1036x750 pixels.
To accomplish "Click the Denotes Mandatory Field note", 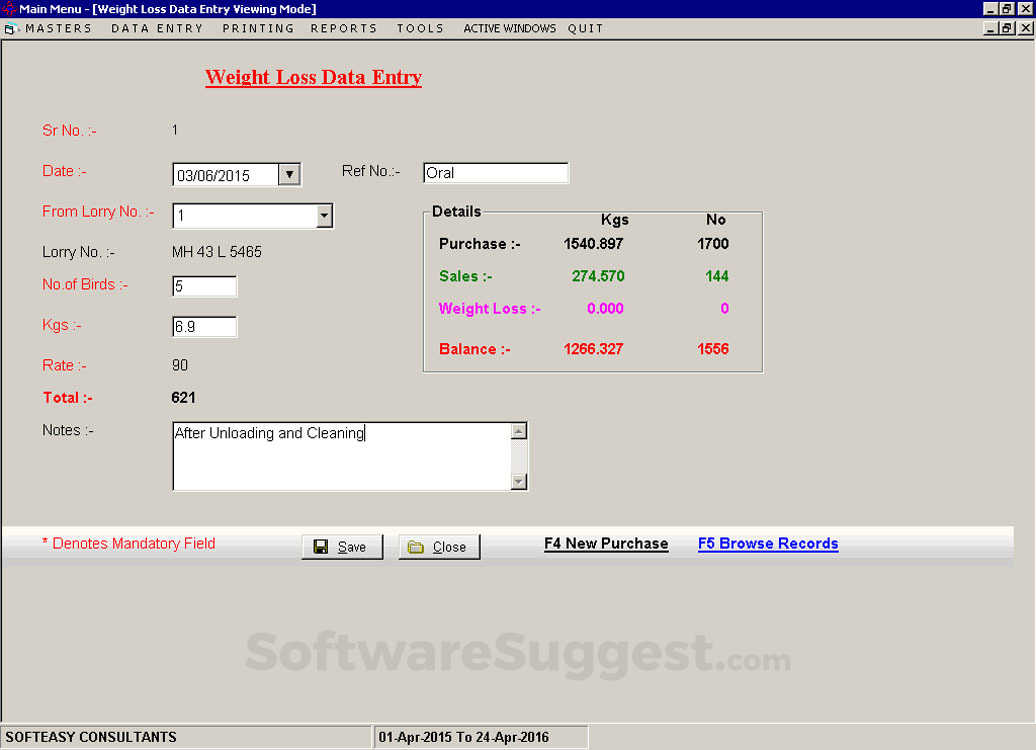I will click(x=129, y=543).
